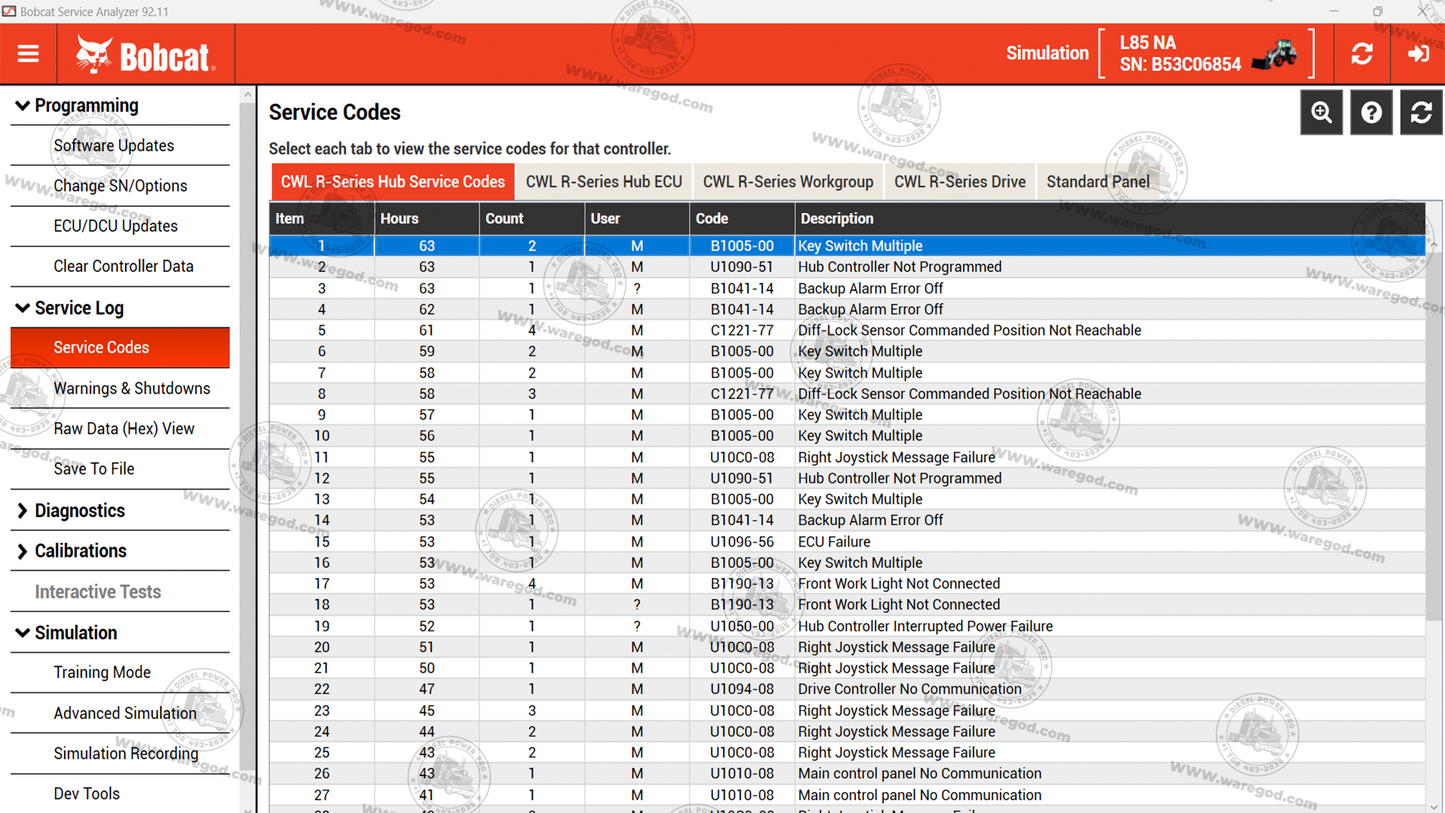This screenshot has width=1445, height=813.
Task: Sort by the Description column header
Action: click(x=1110, y=218)
